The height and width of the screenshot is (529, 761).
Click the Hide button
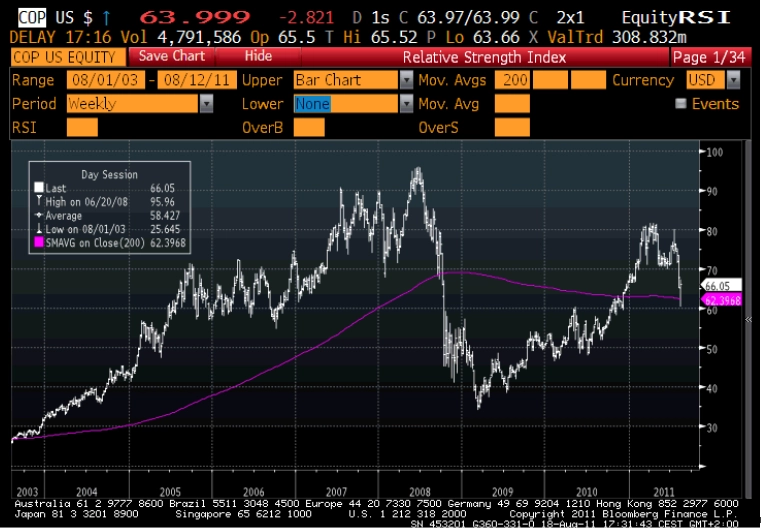click(x=258, y=57)
